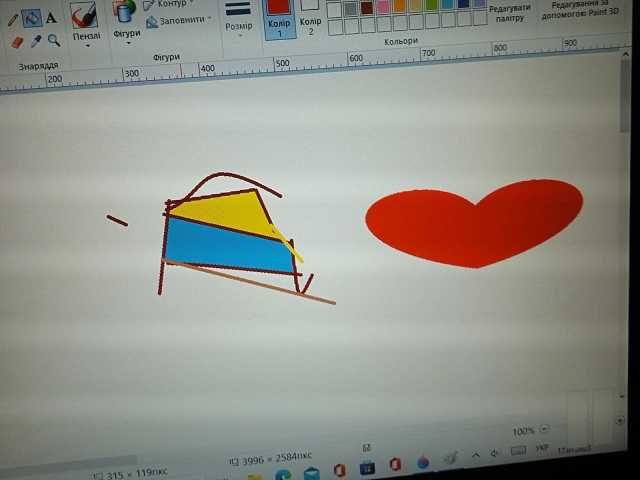Select the Pencil tool
Viewport: 640px width, 480px height.
tap(12, 19)
